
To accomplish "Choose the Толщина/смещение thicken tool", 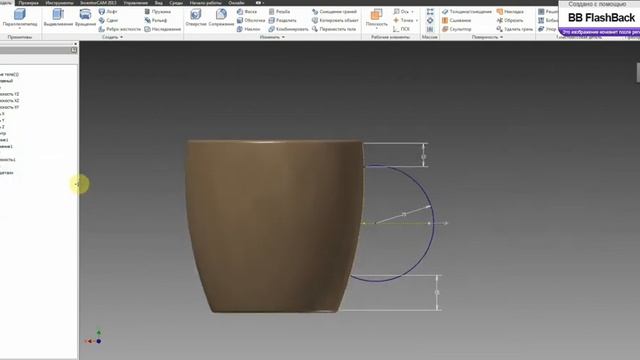I will 467,12.
